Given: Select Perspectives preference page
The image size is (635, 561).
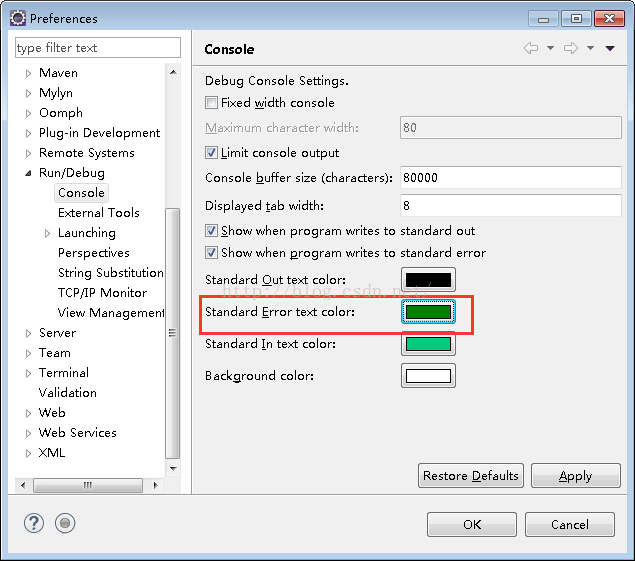Looking at the screenshot, I should click(94, 253).
